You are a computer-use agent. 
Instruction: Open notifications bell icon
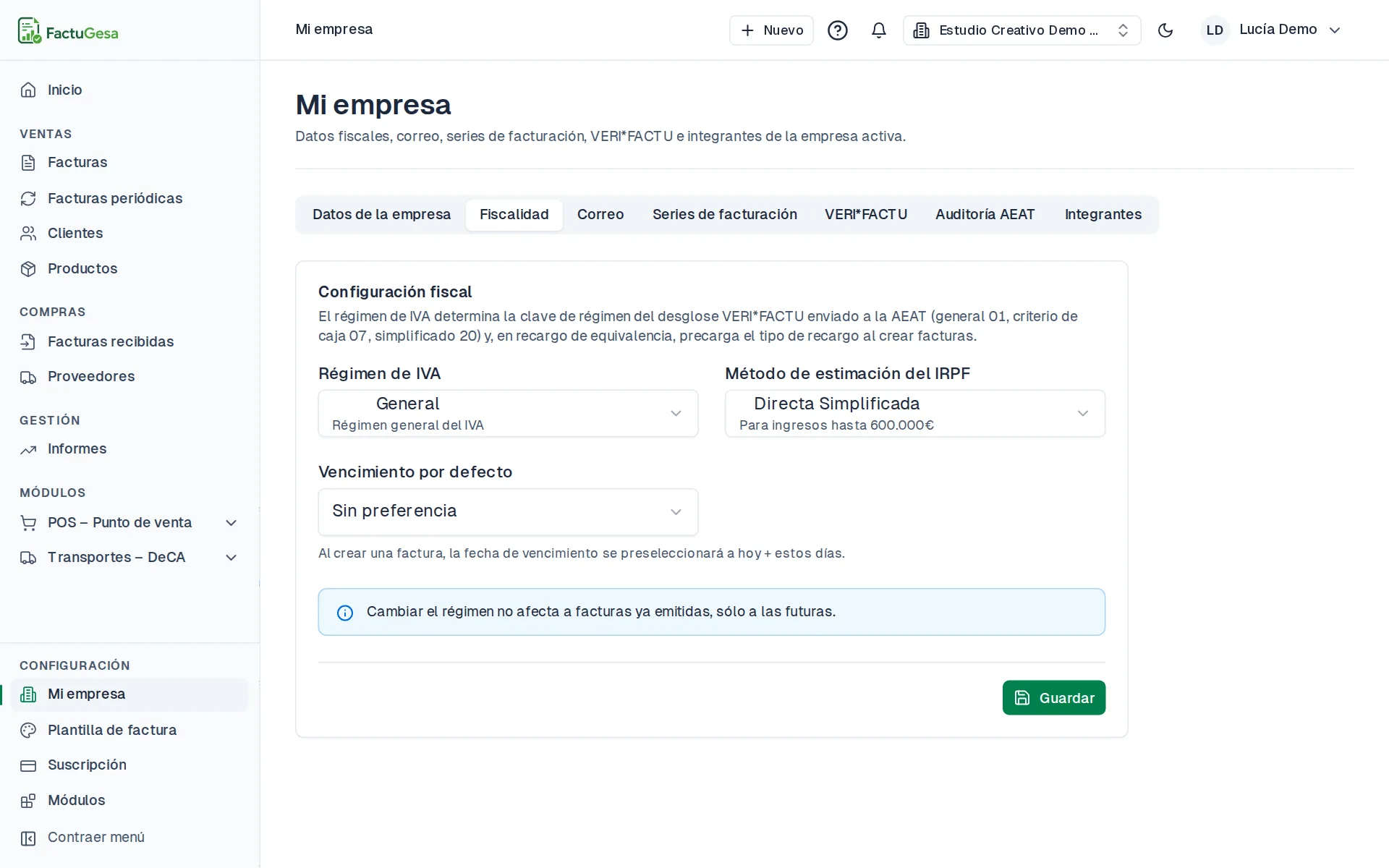click(879, 30)
